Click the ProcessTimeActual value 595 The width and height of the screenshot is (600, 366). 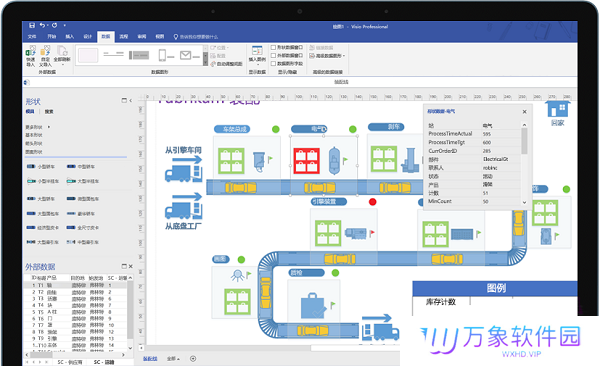coord(487,134)
